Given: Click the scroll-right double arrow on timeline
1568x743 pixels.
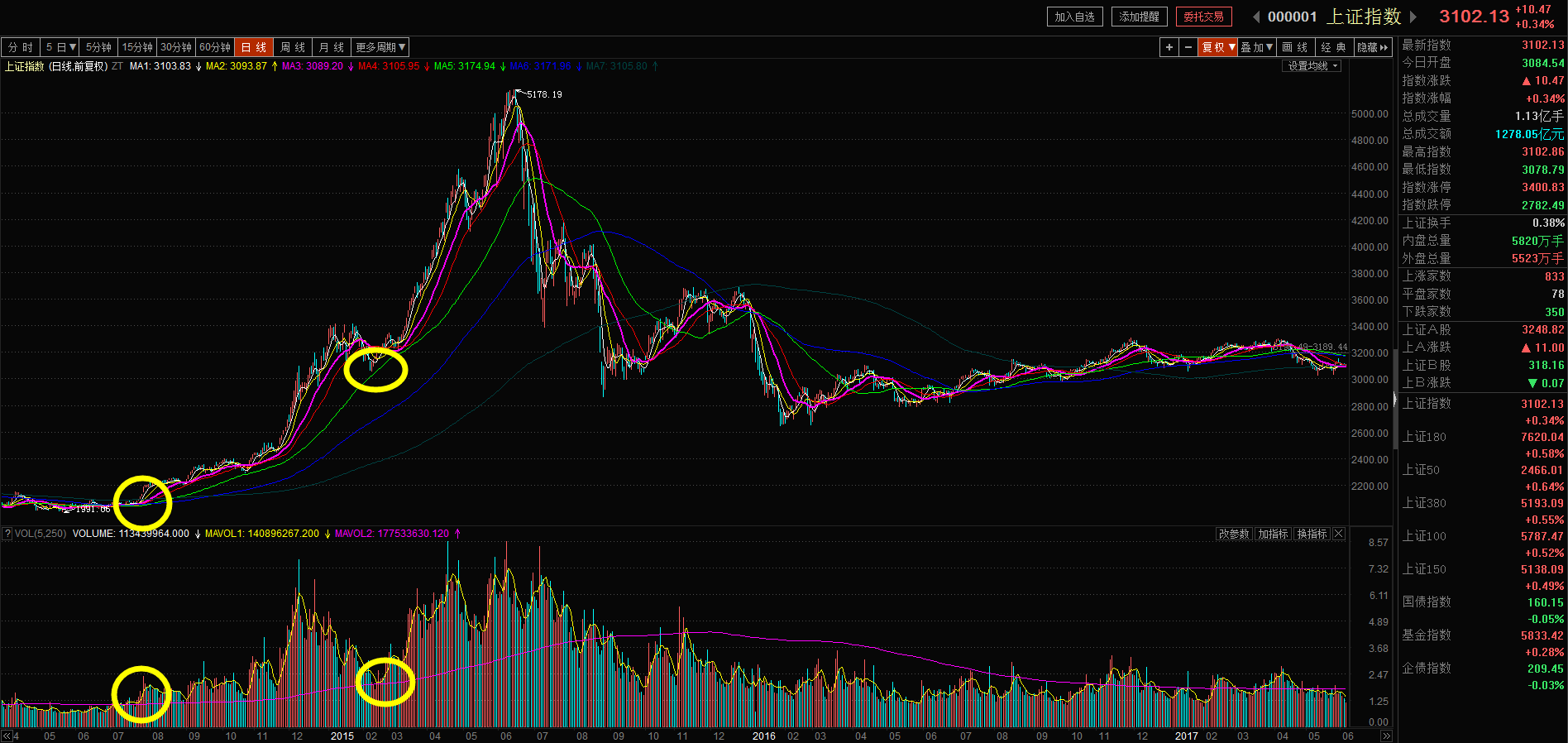Looking at the screenshot, I should pyautogui.click(x=1386, y=736).
